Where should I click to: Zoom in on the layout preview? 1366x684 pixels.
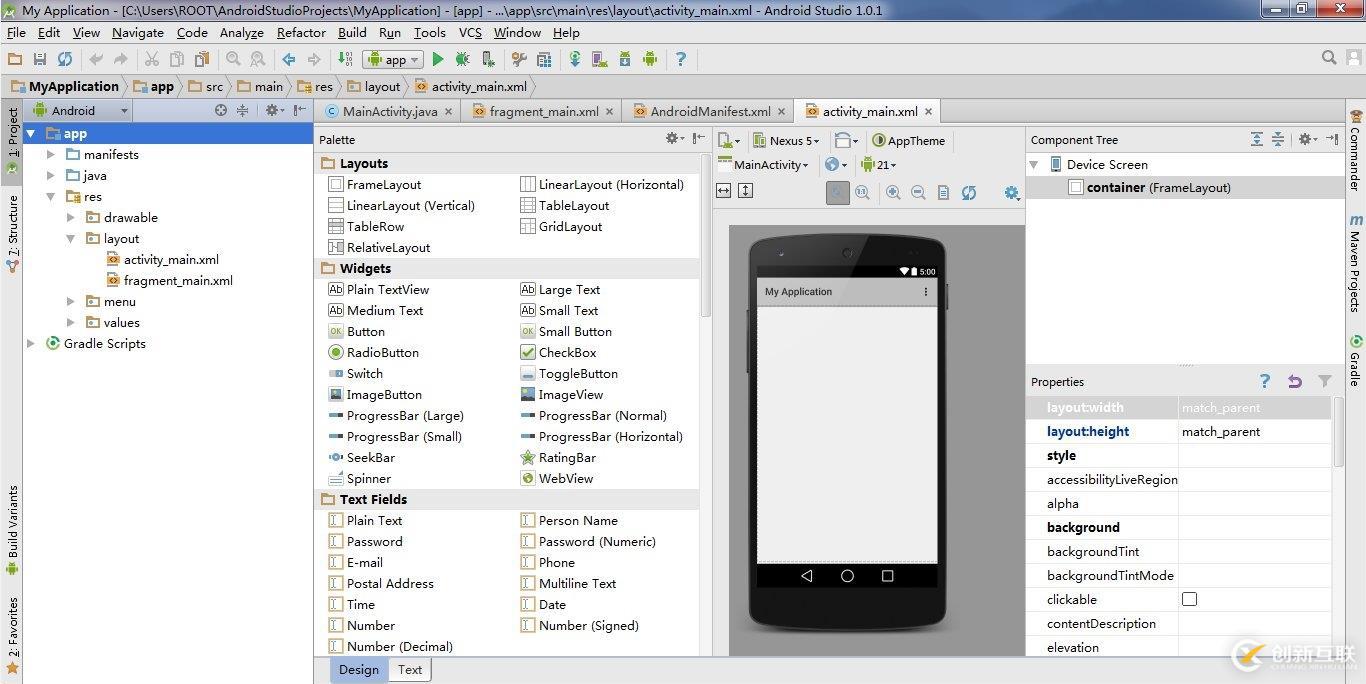(x=894, y=191)
